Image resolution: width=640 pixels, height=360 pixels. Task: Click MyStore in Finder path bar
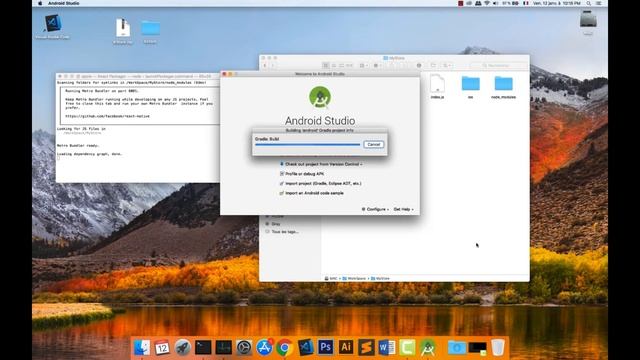[x=380, y=278]
